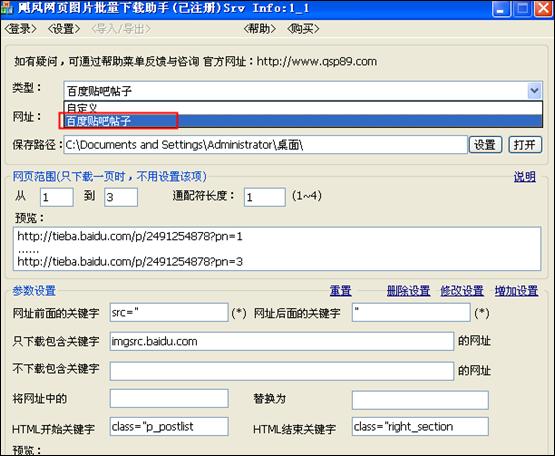This screenshot has height=456, width=555.
Task: Click the 增加设置 link
Action: (x=516, y=291)
